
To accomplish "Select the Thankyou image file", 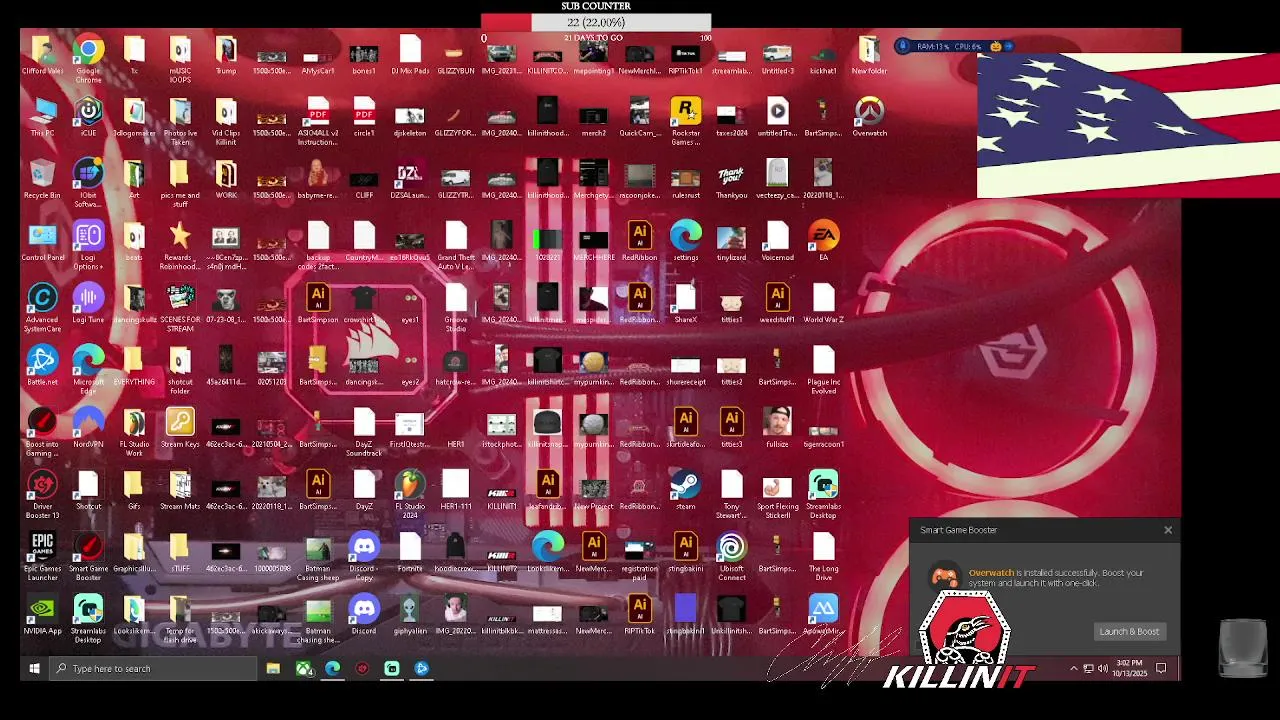I will (731, 179).
